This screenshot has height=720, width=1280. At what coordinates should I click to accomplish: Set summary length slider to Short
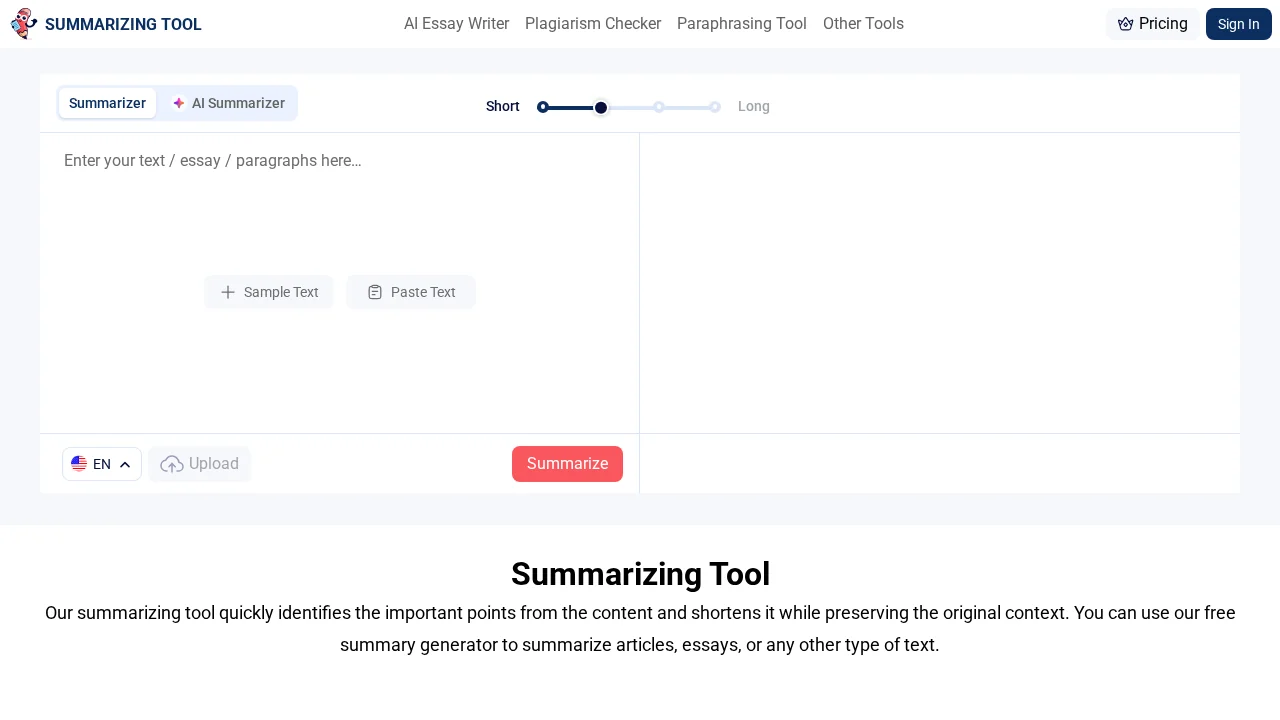(543, 107)
